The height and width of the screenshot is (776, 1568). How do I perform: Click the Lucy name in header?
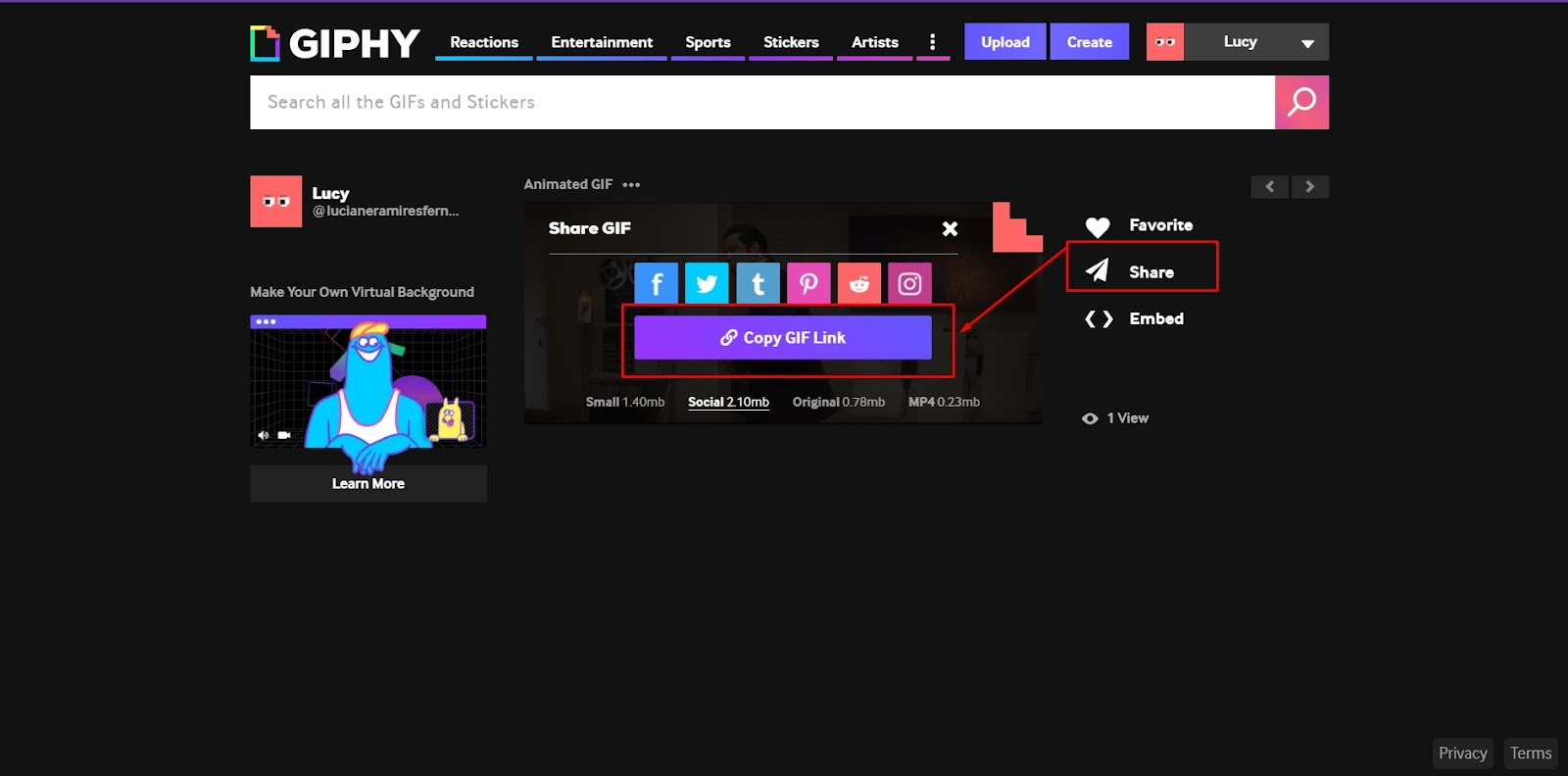[1241, 42]
